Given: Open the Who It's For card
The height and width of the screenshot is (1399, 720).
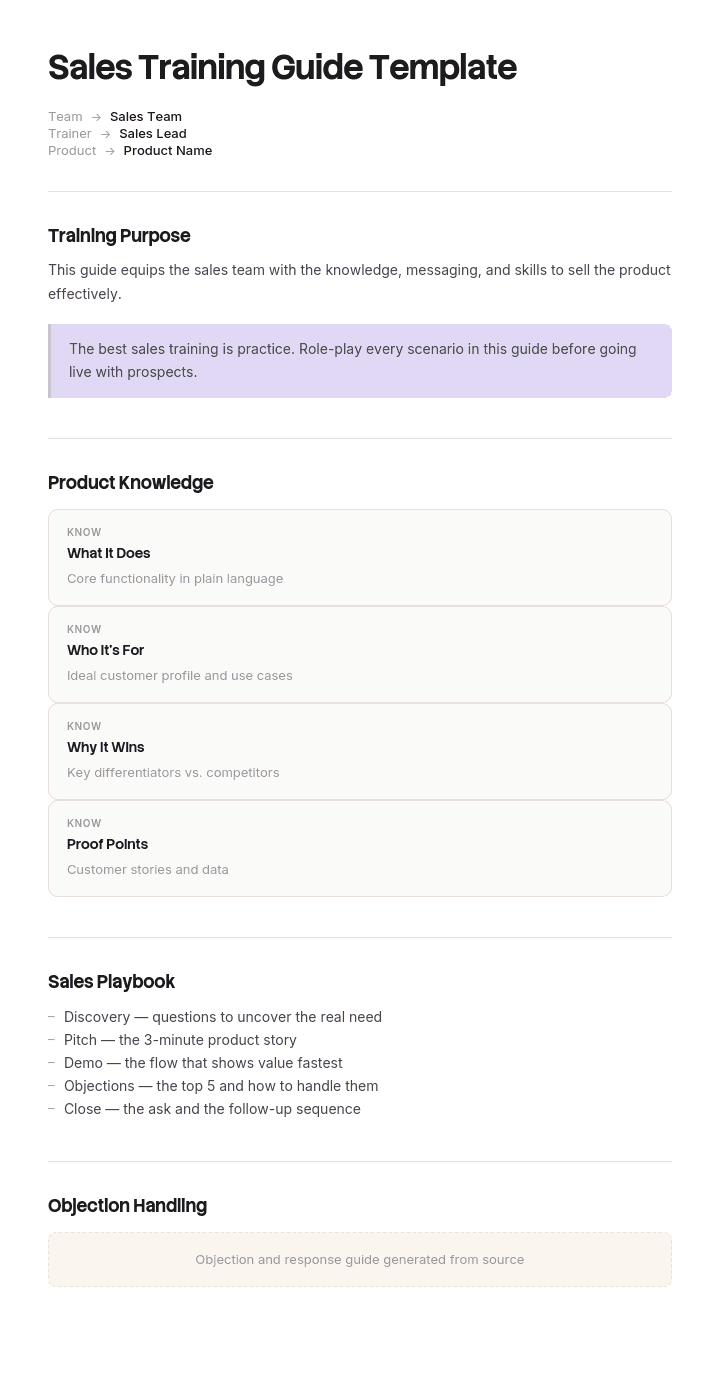Looking at the screenshot, I should 360,655.
